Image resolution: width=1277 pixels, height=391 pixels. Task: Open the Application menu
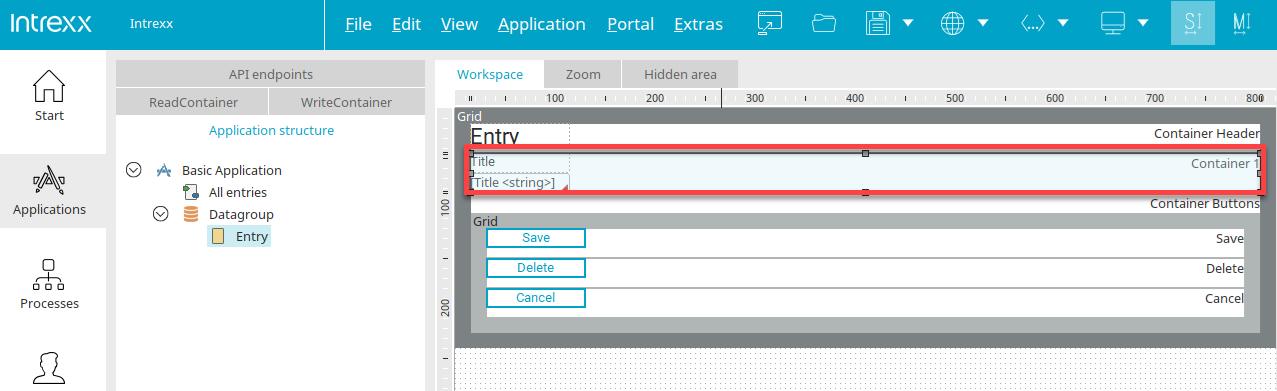pos(542,24)
